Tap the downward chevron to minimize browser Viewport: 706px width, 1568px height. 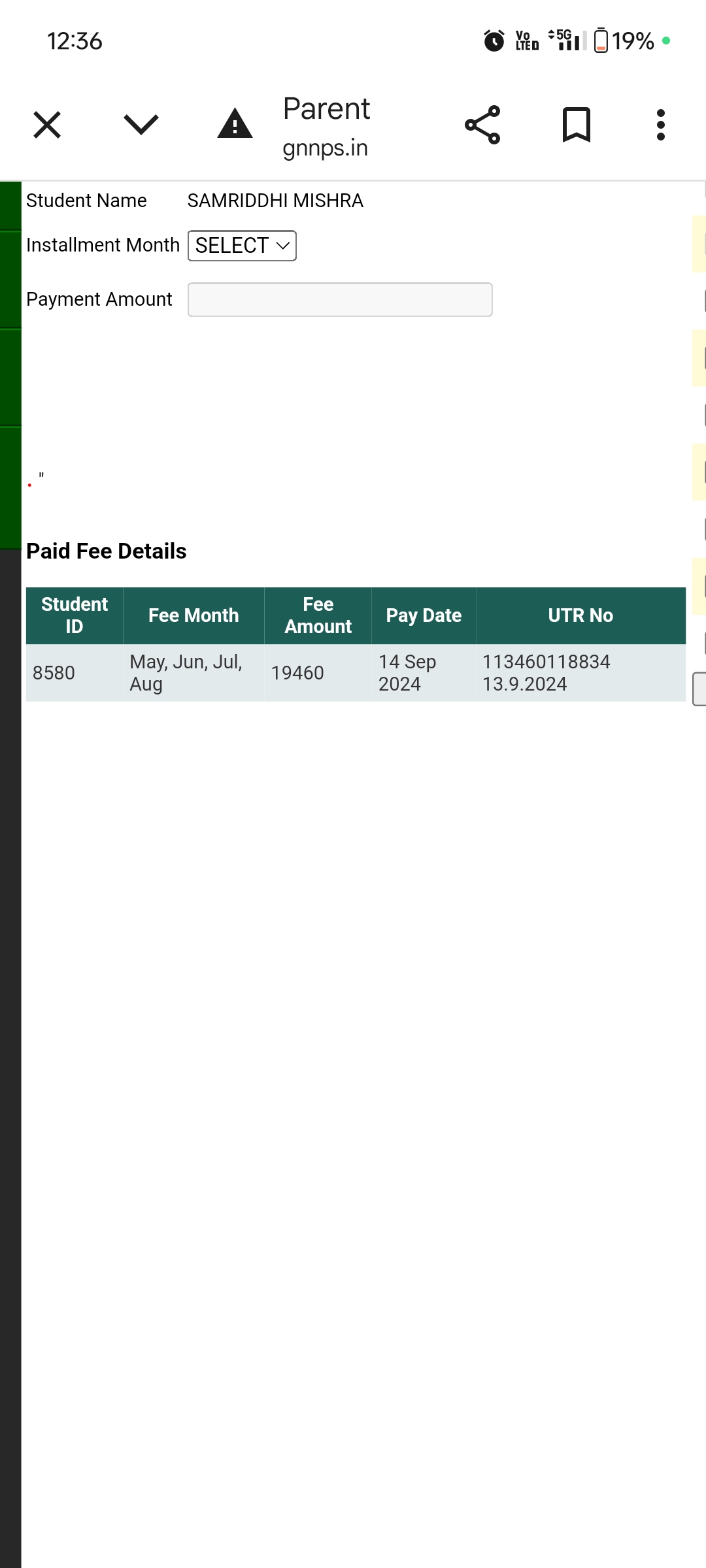tap(141, 125)
